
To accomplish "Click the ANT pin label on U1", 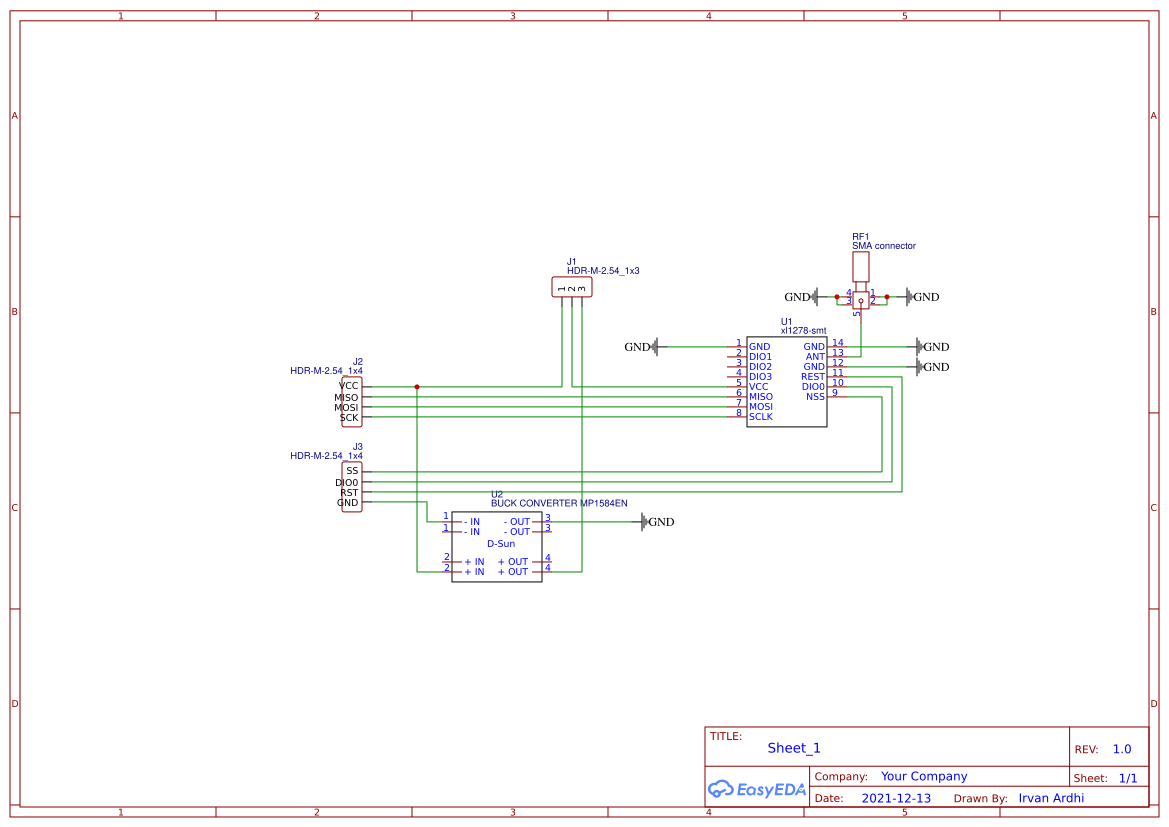I will pyautogui.click(x=815, y=357).
